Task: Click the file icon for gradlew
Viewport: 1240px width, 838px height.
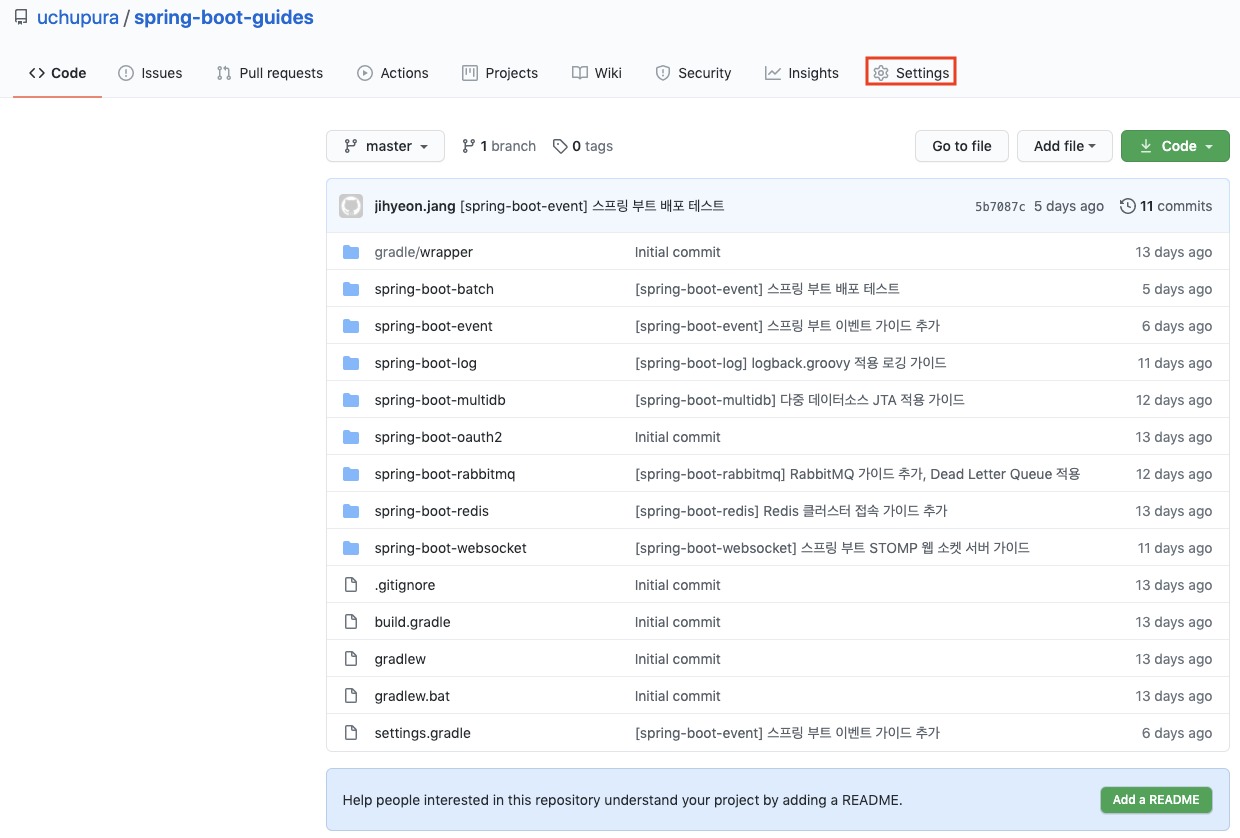Action: (x=351, y=659)
